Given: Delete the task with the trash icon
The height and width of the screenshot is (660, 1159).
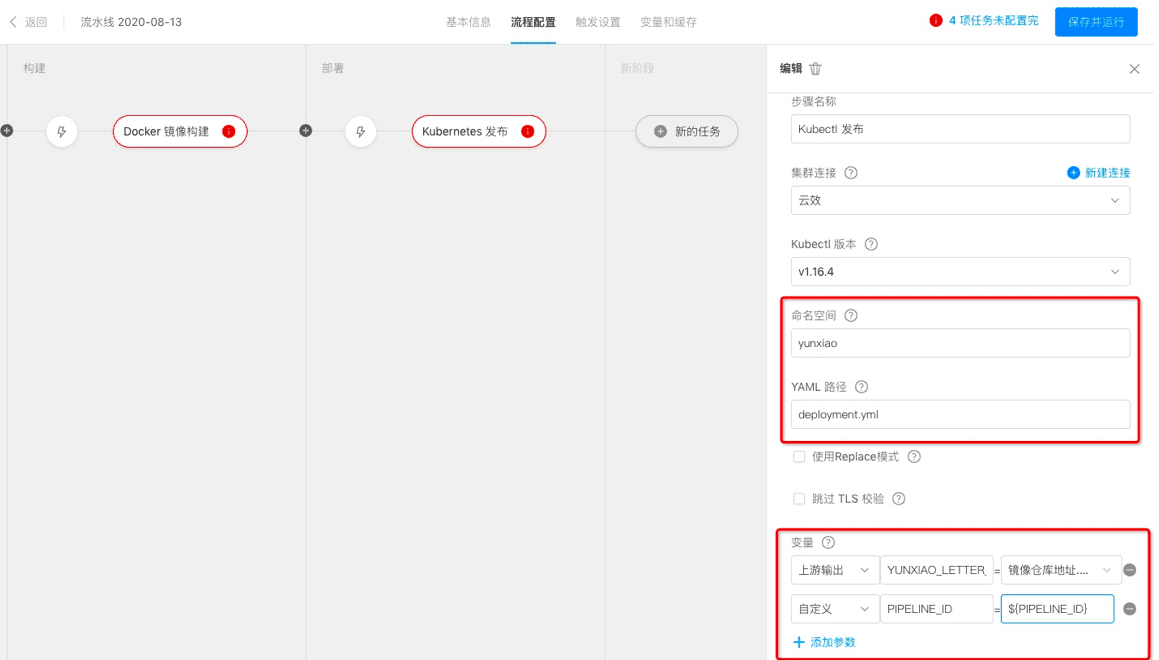Looking at the screenshot, I should 815,69.
